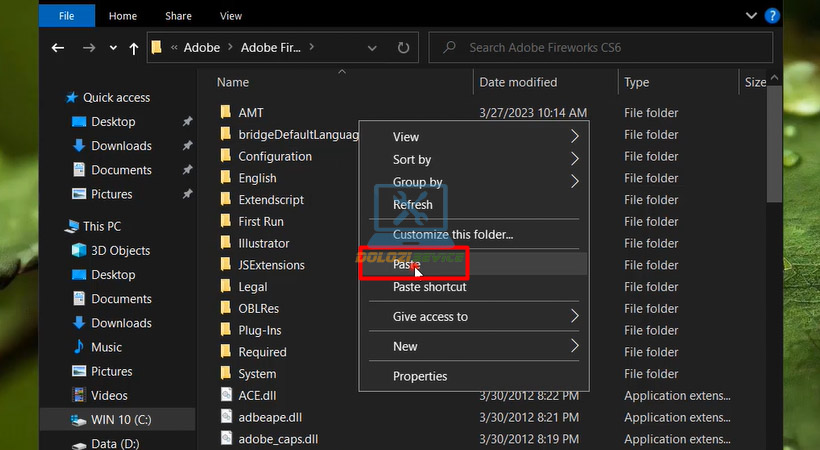820x450 pixels.
Task: Select the ACE.dll file
Action: pyautogui.click(x=256, y=395)
